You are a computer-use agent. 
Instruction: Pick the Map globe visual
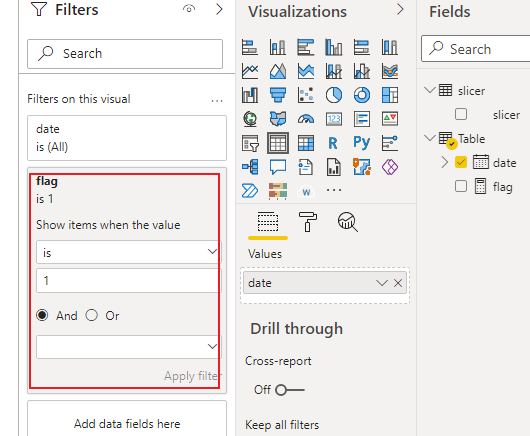pos(250,119)
